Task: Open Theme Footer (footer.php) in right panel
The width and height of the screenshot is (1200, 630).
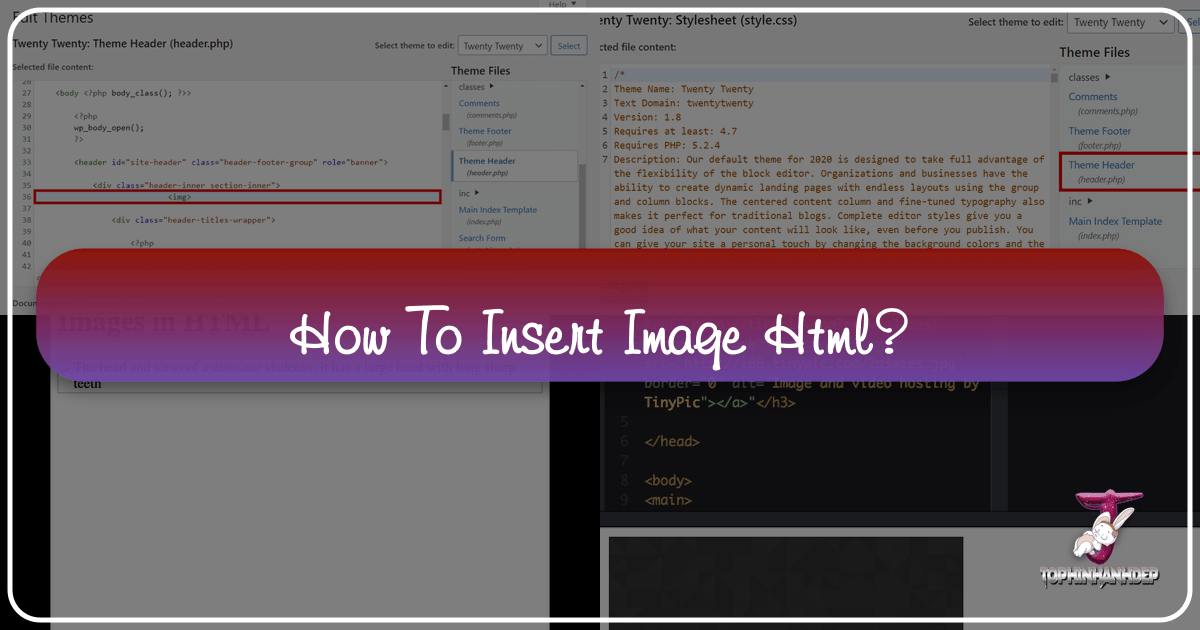Action: [x=1099, y=131]
